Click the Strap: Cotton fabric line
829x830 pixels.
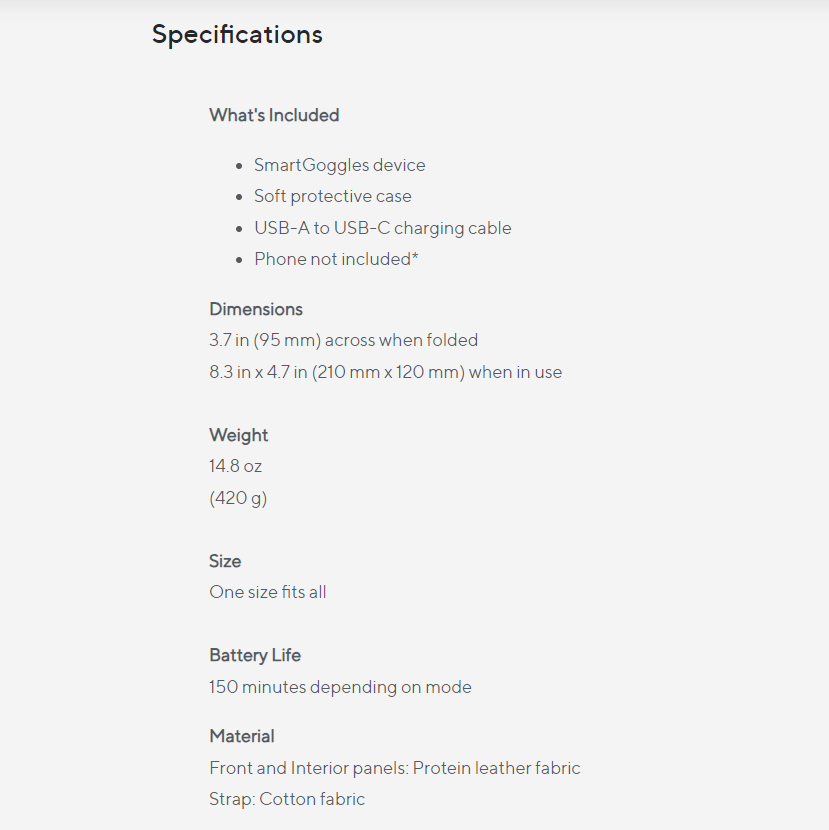tap(287, 799)
